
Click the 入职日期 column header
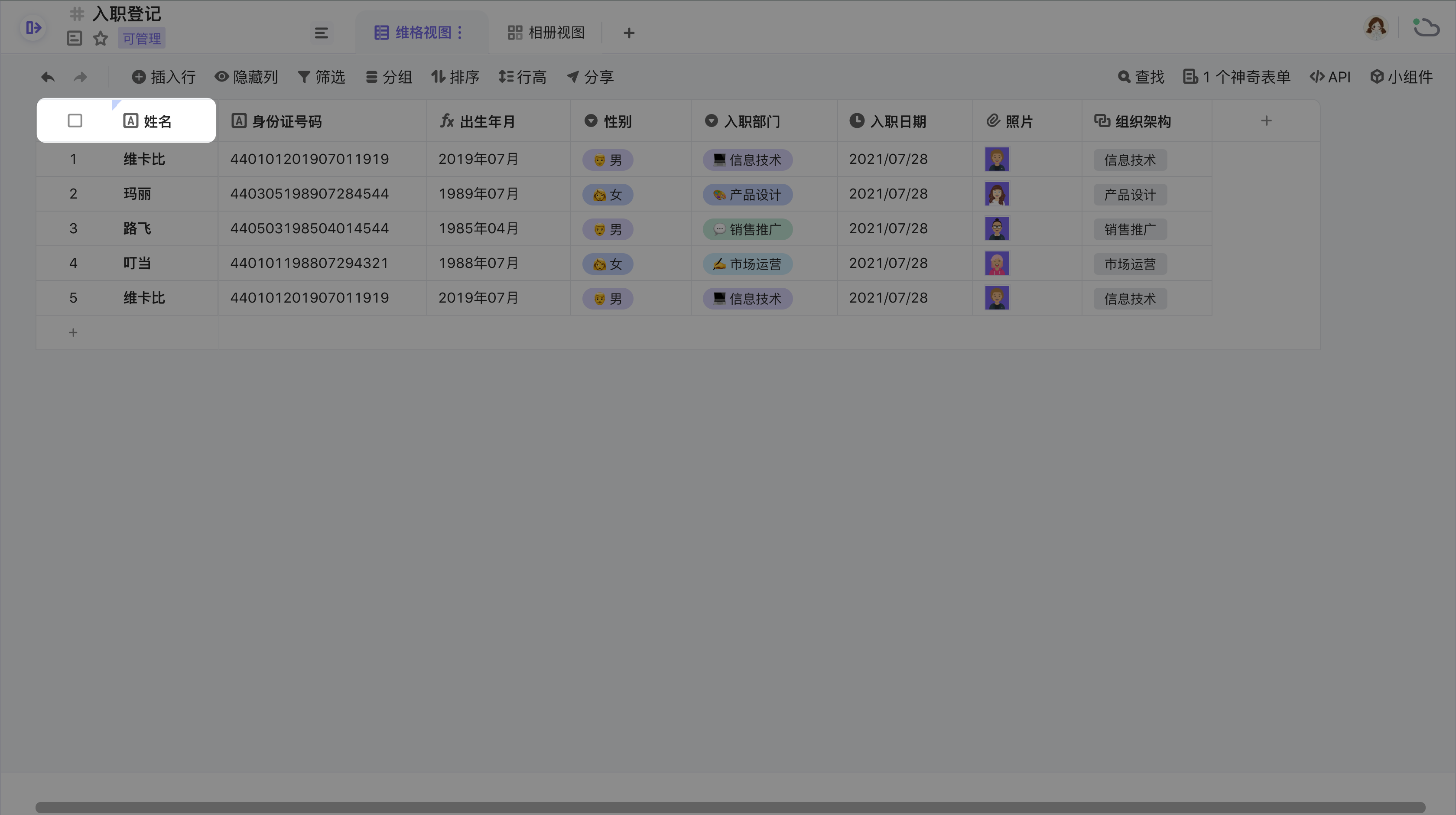coord(905,121)
